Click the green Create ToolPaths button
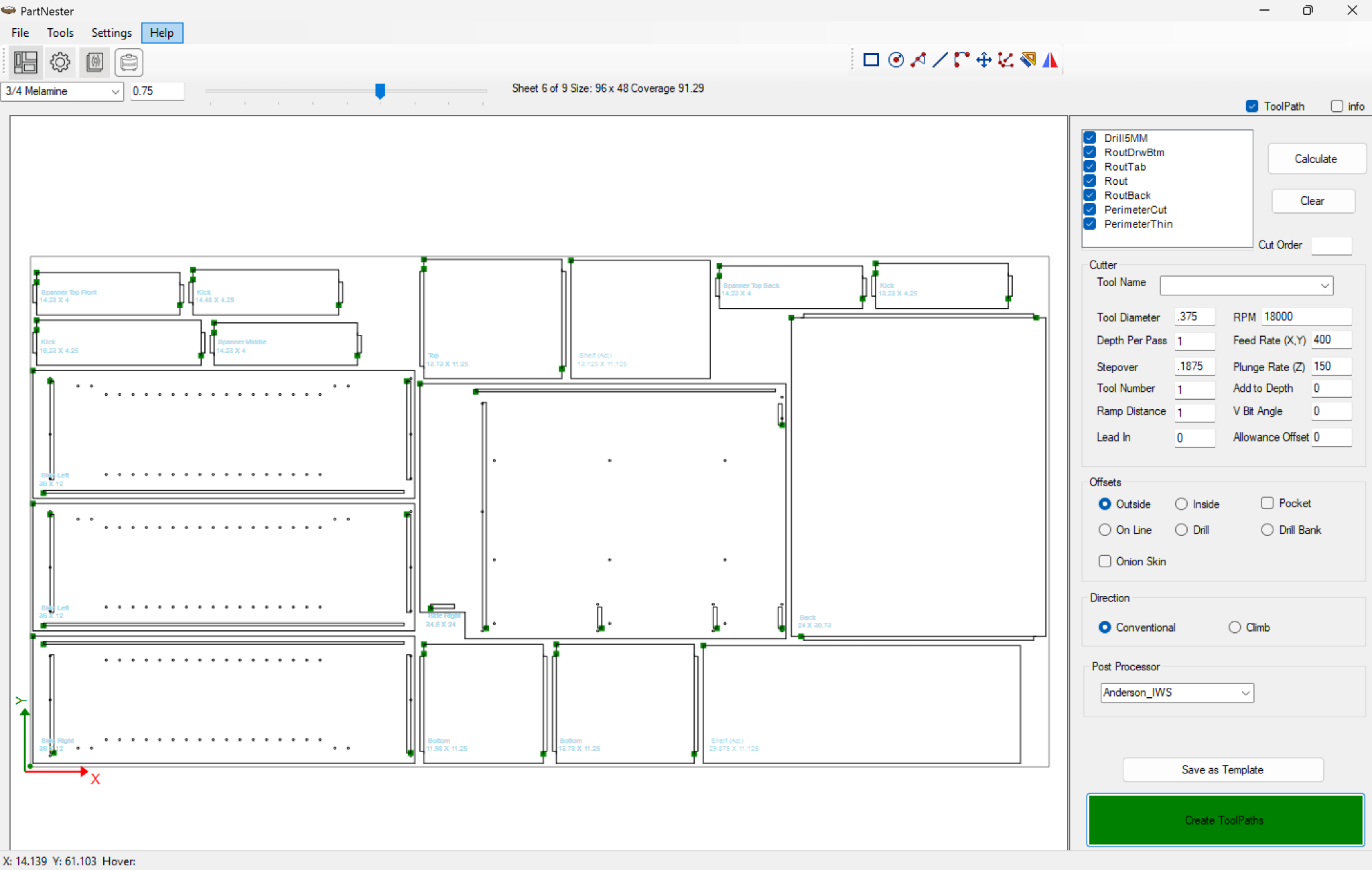 click(1225, 820)
